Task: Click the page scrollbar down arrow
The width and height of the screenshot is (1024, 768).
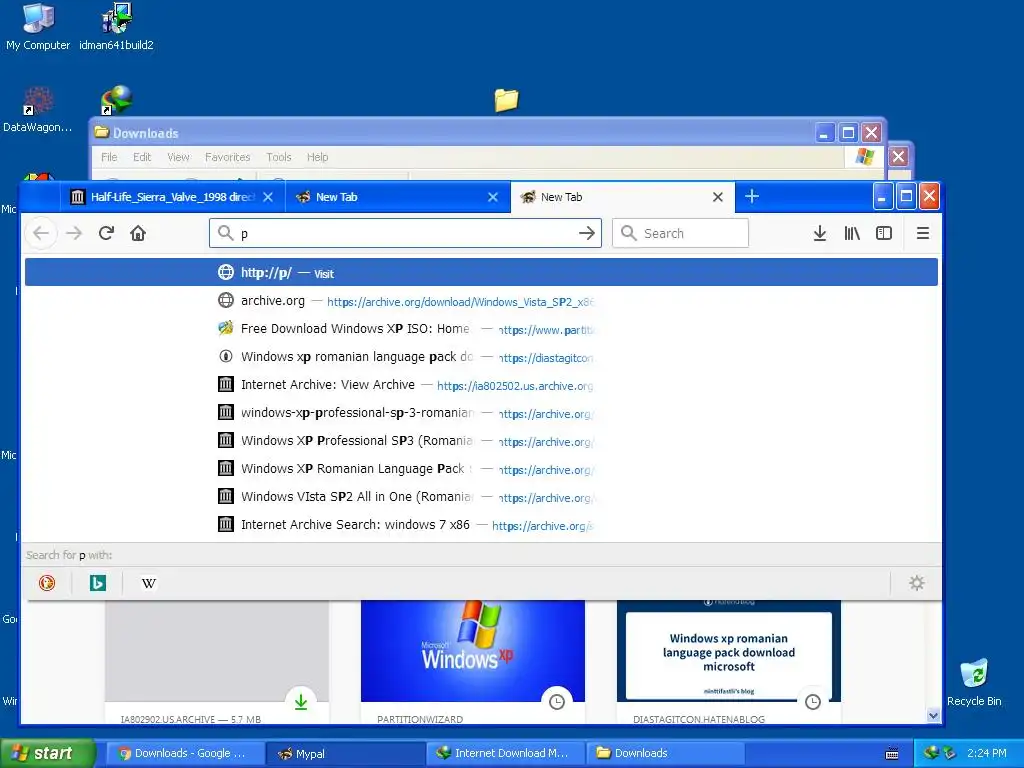Action: 934,715
